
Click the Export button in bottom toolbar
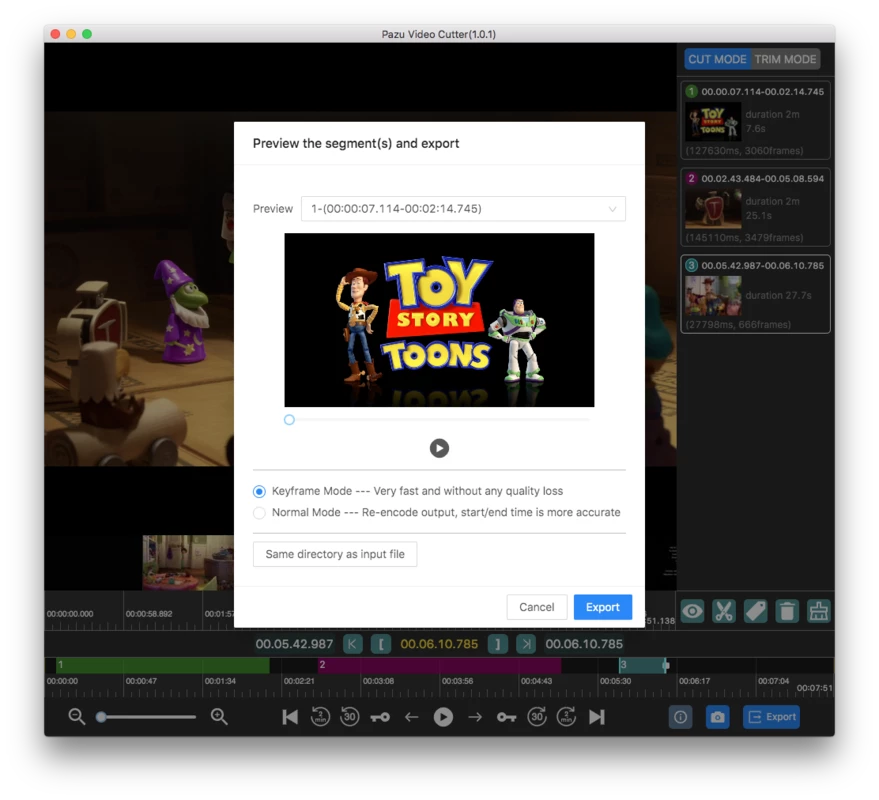click(x=771, y=717)
